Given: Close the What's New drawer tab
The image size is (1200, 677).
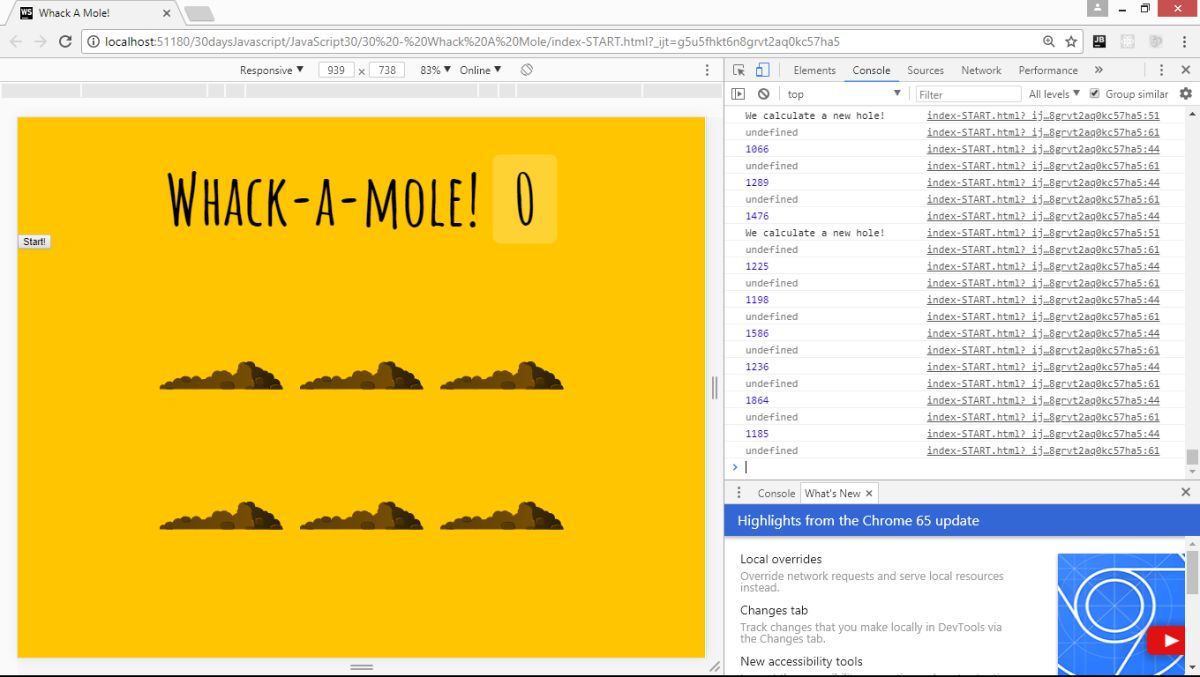Looking at the screenshot, I should tap(869, 493).
